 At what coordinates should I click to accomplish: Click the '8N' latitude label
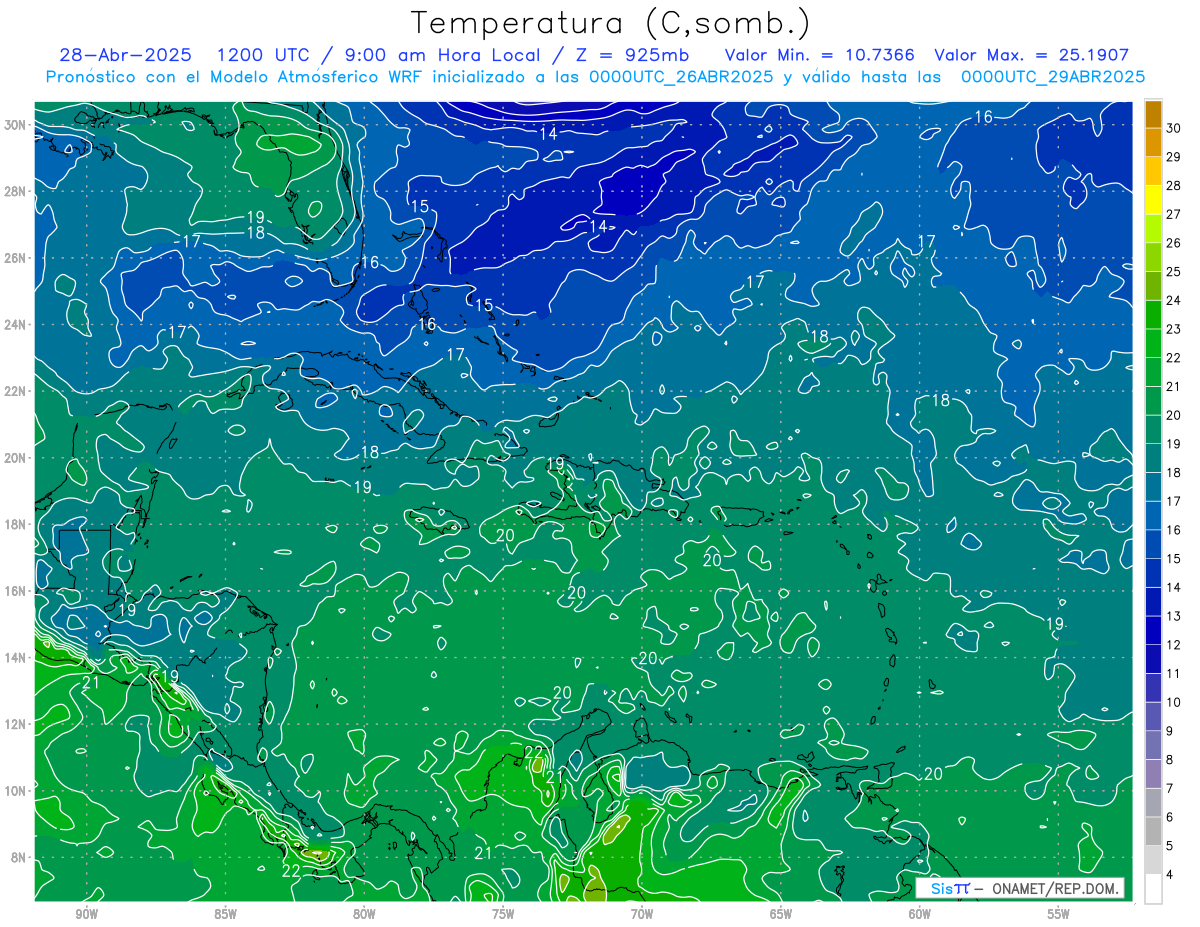pyautogui.click(x=19, y=858)
